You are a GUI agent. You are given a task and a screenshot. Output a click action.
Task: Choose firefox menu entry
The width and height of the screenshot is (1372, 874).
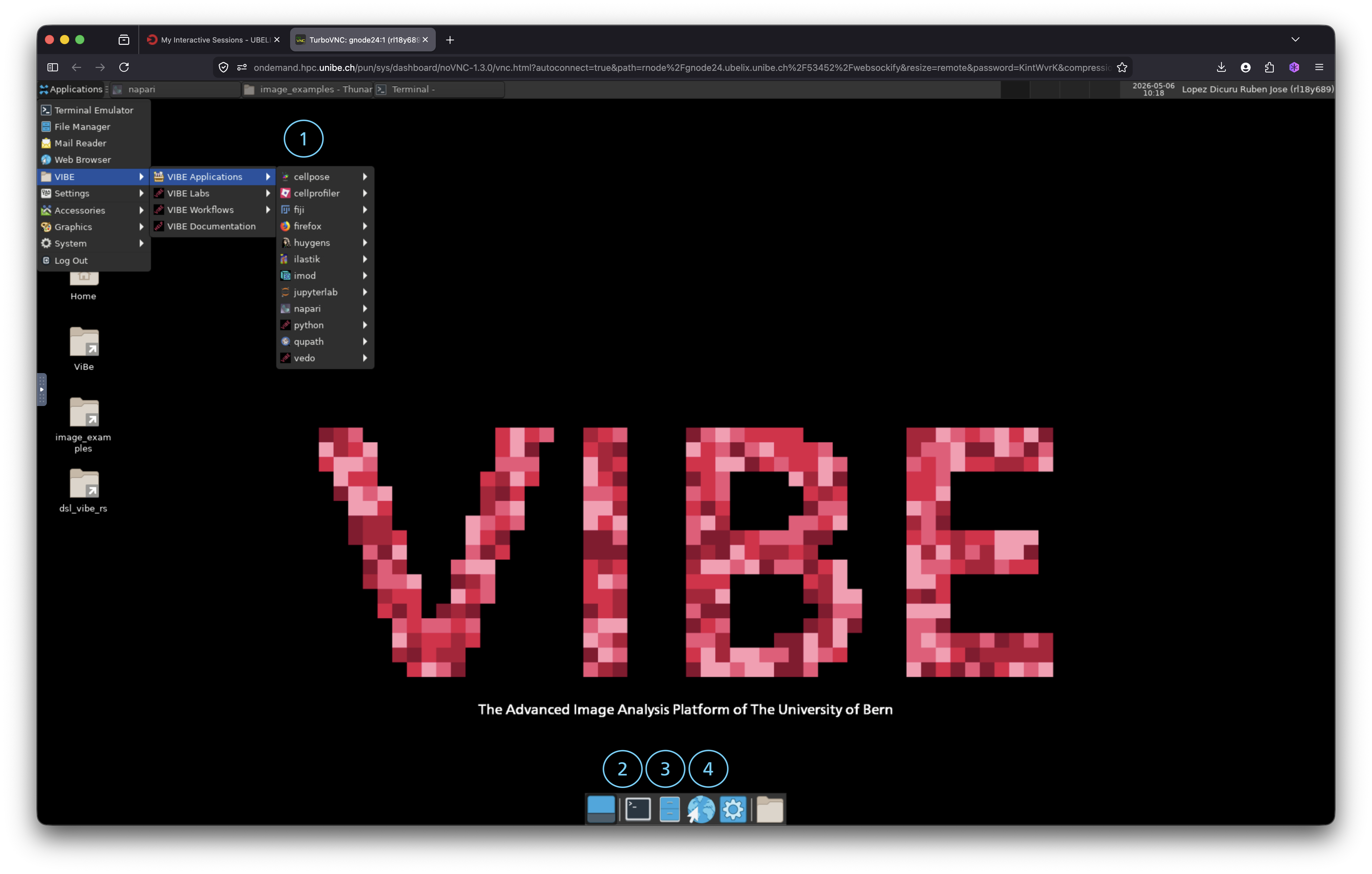[x=325, y=226]
